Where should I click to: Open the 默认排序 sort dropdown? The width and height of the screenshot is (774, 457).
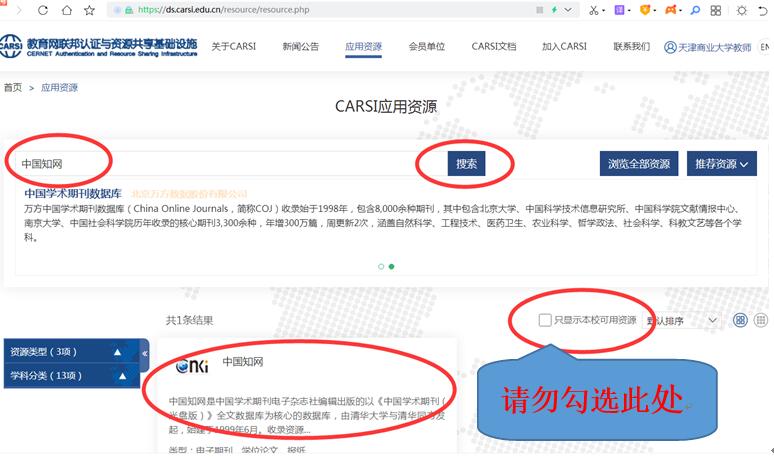[682, 321]
